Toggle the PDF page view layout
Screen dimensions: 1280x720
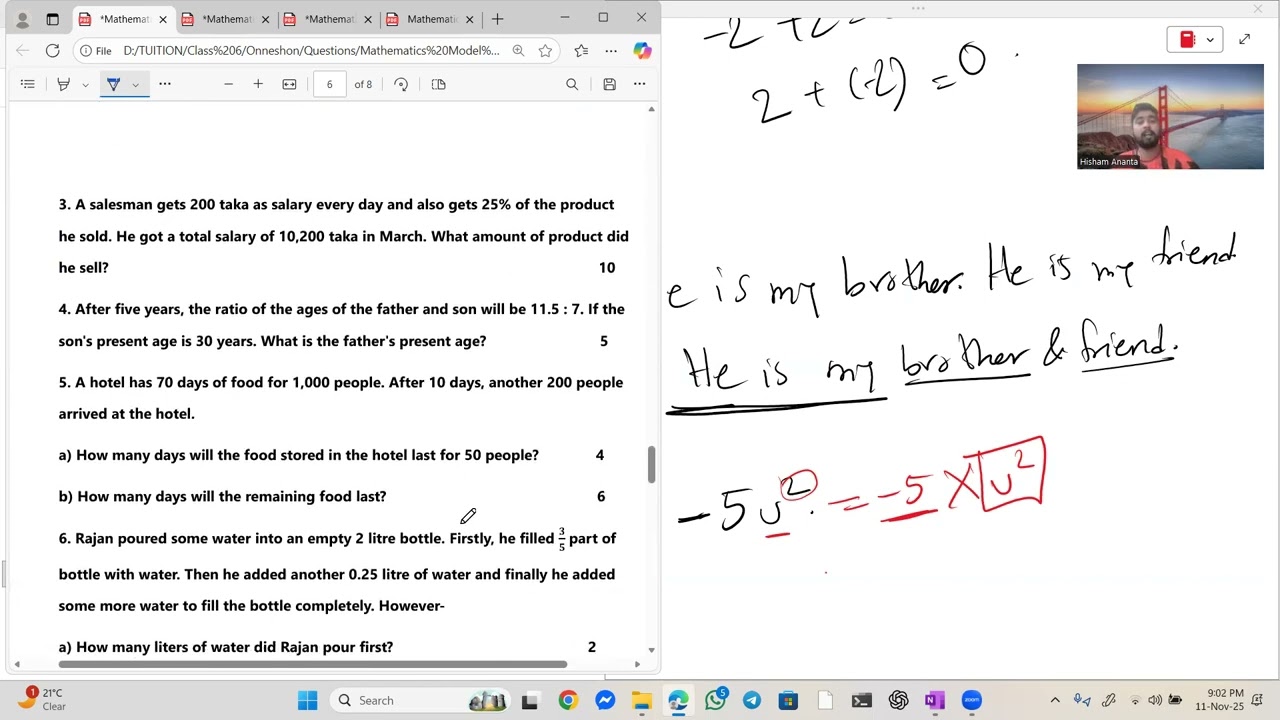[x=438, y=84]
